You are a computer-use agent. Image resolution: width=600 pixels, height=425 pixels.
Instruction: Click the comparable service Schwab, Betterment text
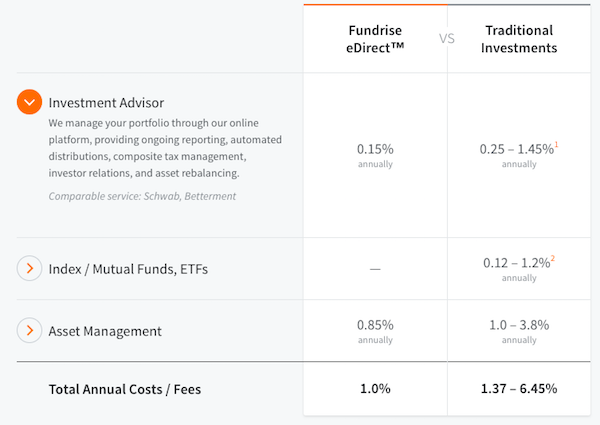[x=142, y=196]
